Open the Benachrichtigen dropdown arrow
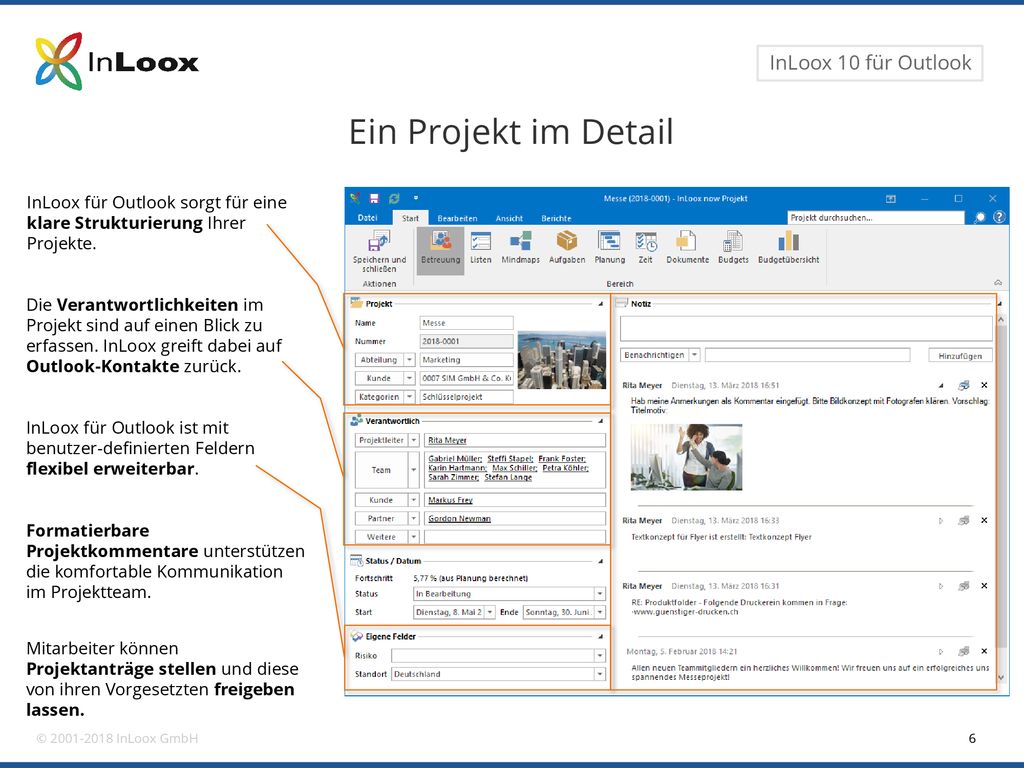The height and width of the screenshot is (768, 1024). [695, 355]
